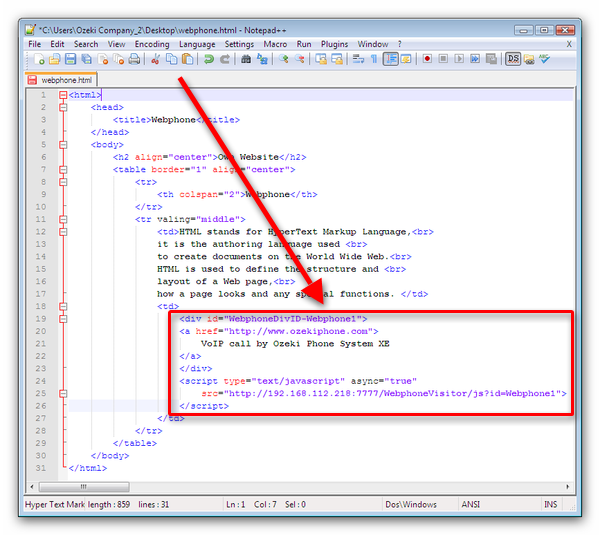
Task: Open Find with the binoculars icon
Action: 246,59
